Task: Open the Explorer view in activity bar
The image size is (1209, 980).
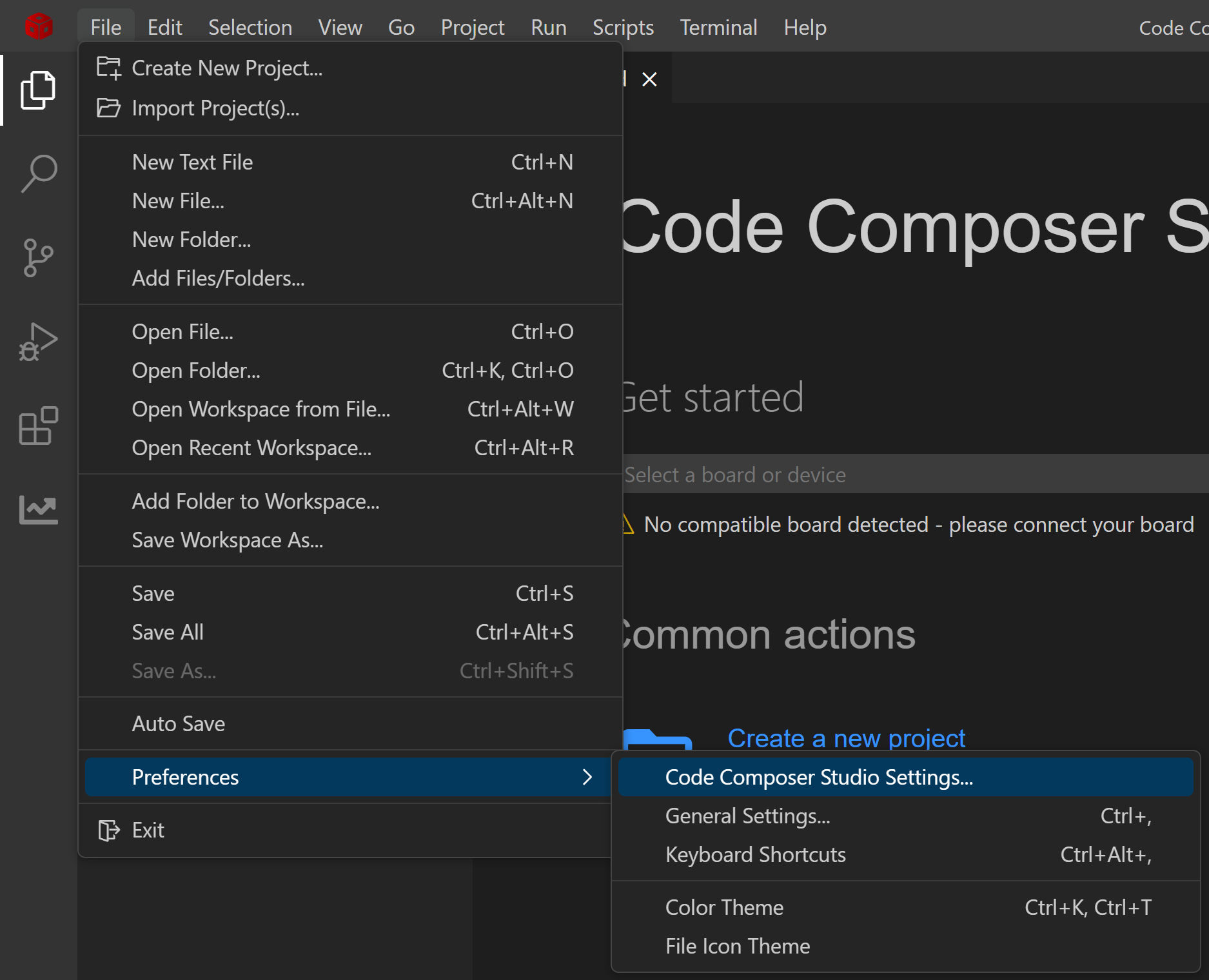Action: [38, 90]
